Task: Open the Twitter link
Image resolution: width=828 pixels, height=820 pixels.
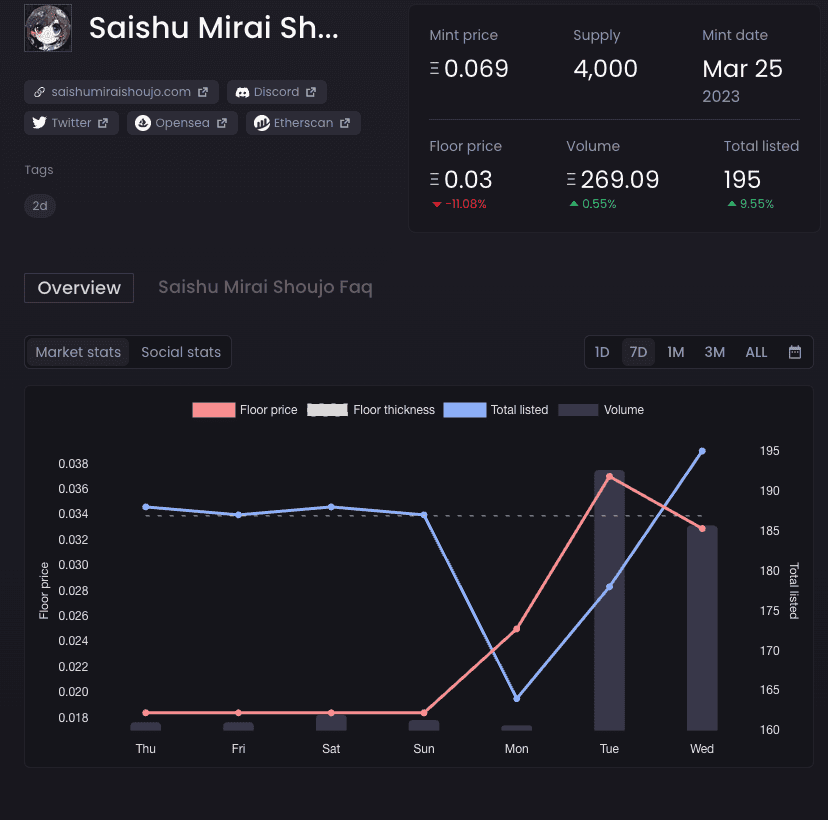Action: point(71,123)
